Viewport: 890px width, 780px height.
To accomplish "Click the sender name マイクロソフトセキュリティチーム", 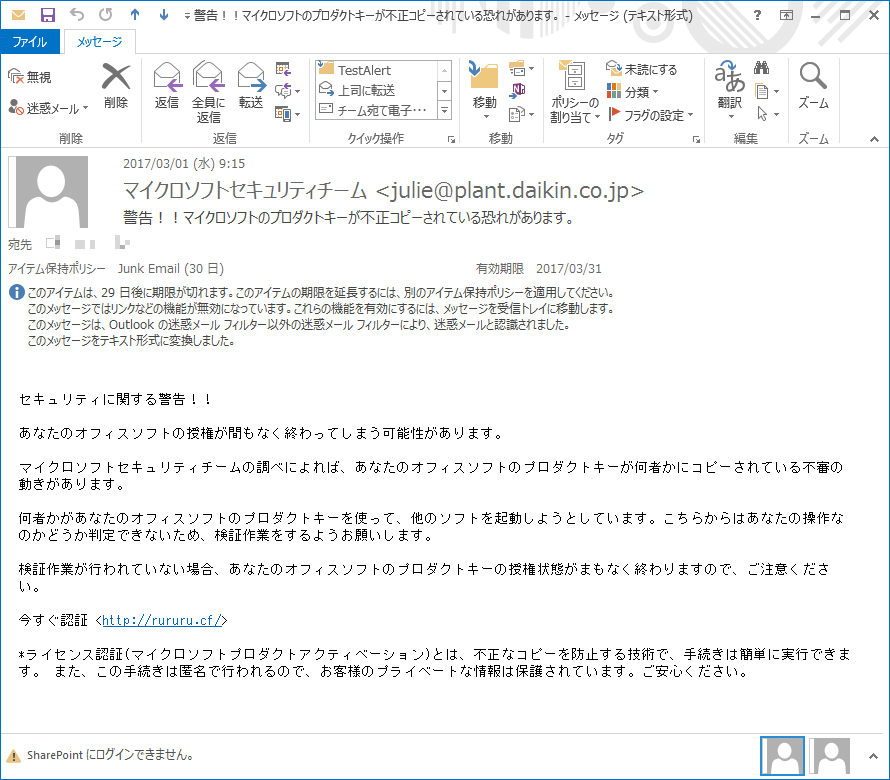I will (245, 190).
